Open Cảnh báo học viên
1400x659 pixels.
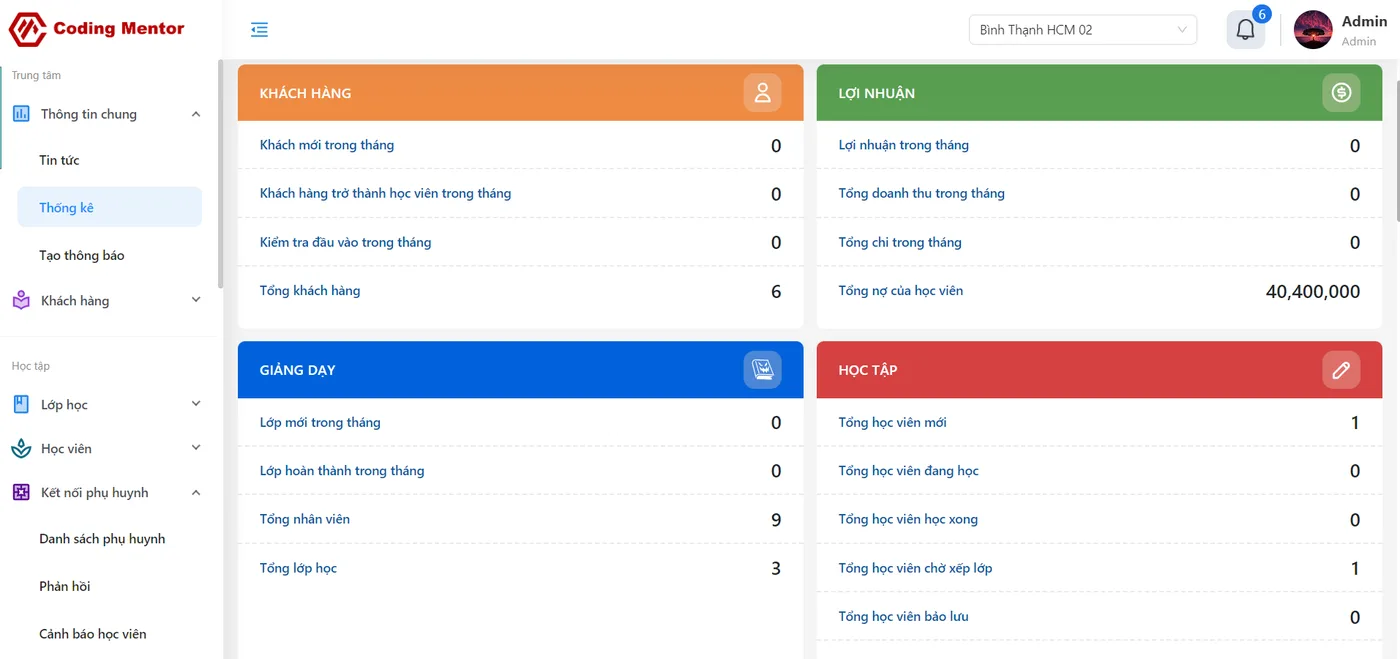[93, 634]
